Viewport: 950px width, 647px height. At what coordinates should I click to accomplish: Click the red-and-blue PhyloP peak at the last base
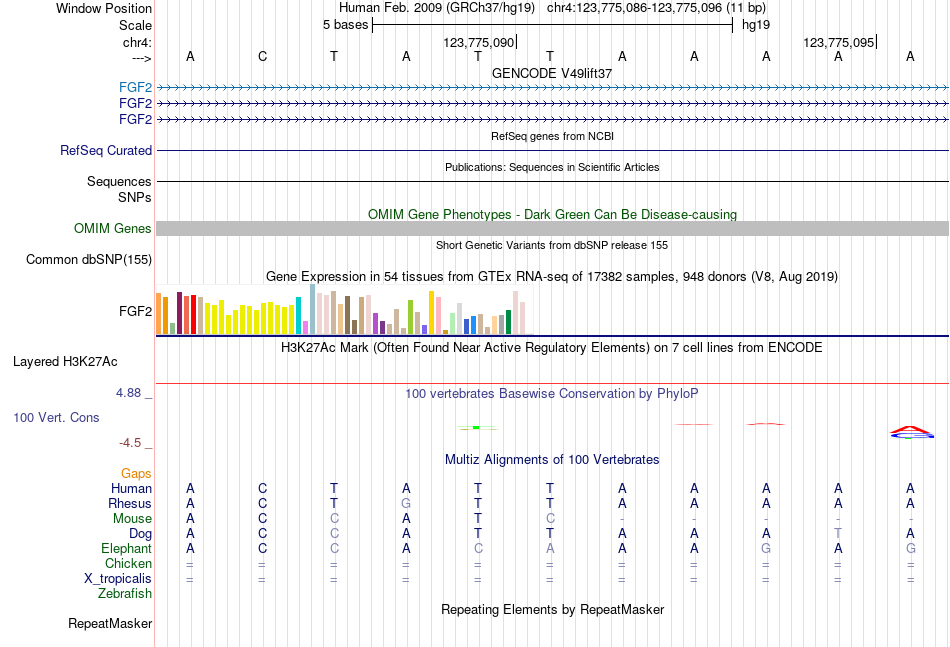click(x=911, y=432)
